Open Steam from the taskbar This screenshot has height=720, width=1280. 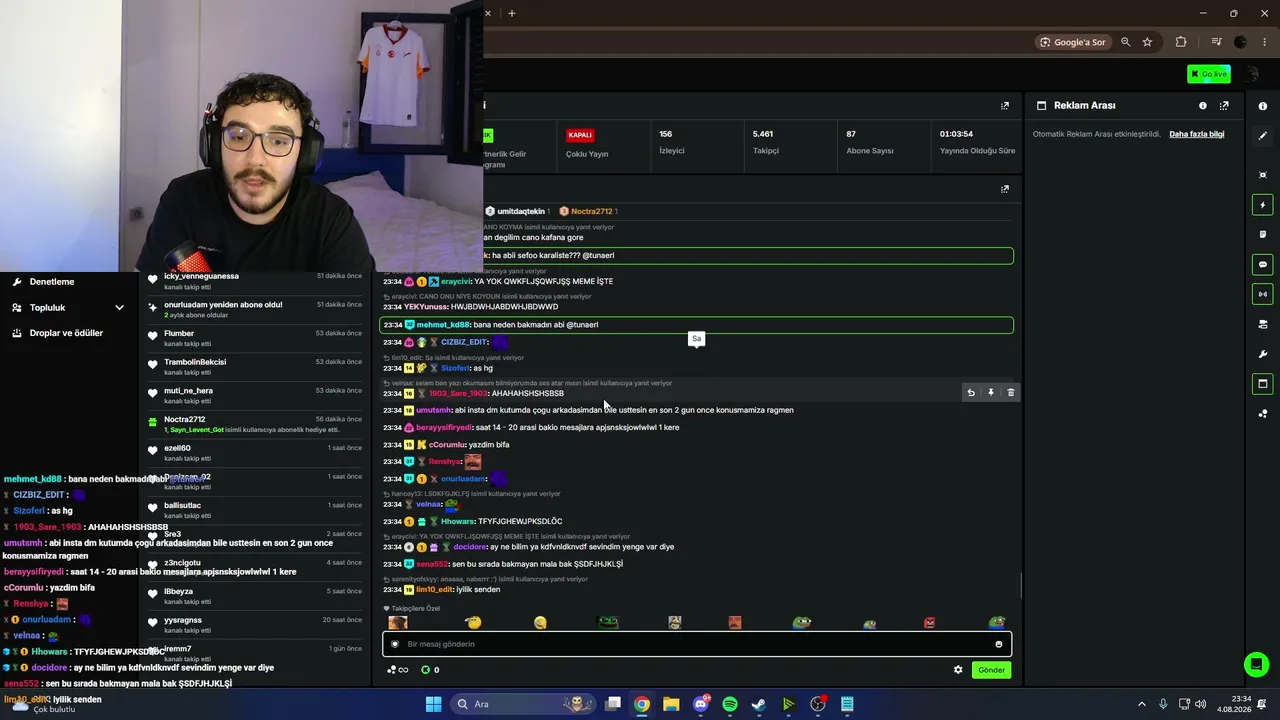(x=759, y=704)
